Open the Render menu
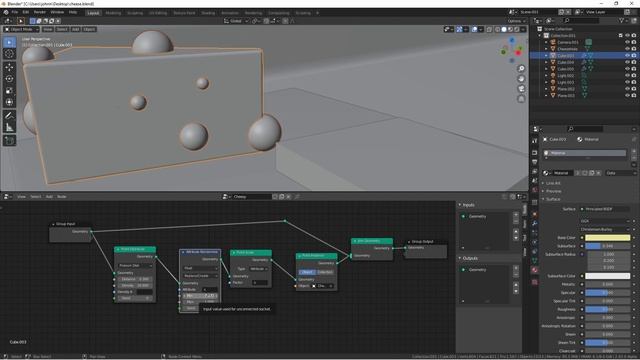The height and width of the screenshot is (360, 640). click(40, 12)
